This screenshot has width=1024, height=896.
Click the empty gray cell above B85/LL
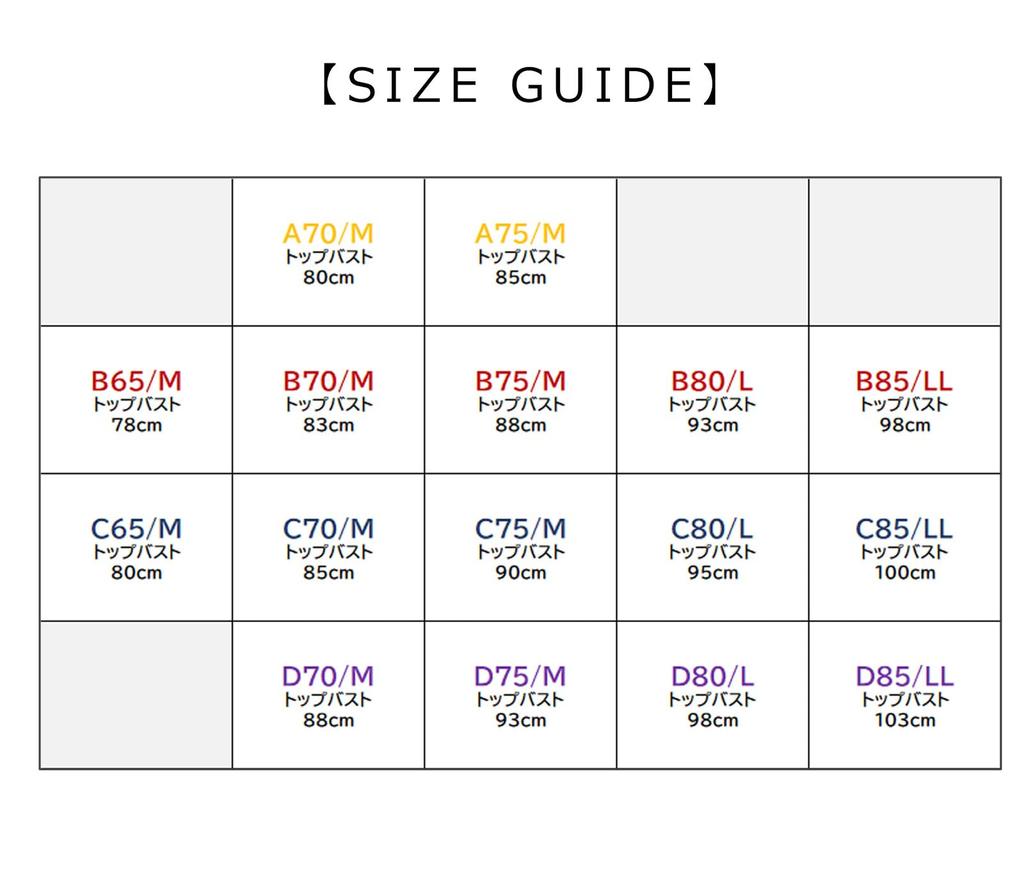coord(904,252)
